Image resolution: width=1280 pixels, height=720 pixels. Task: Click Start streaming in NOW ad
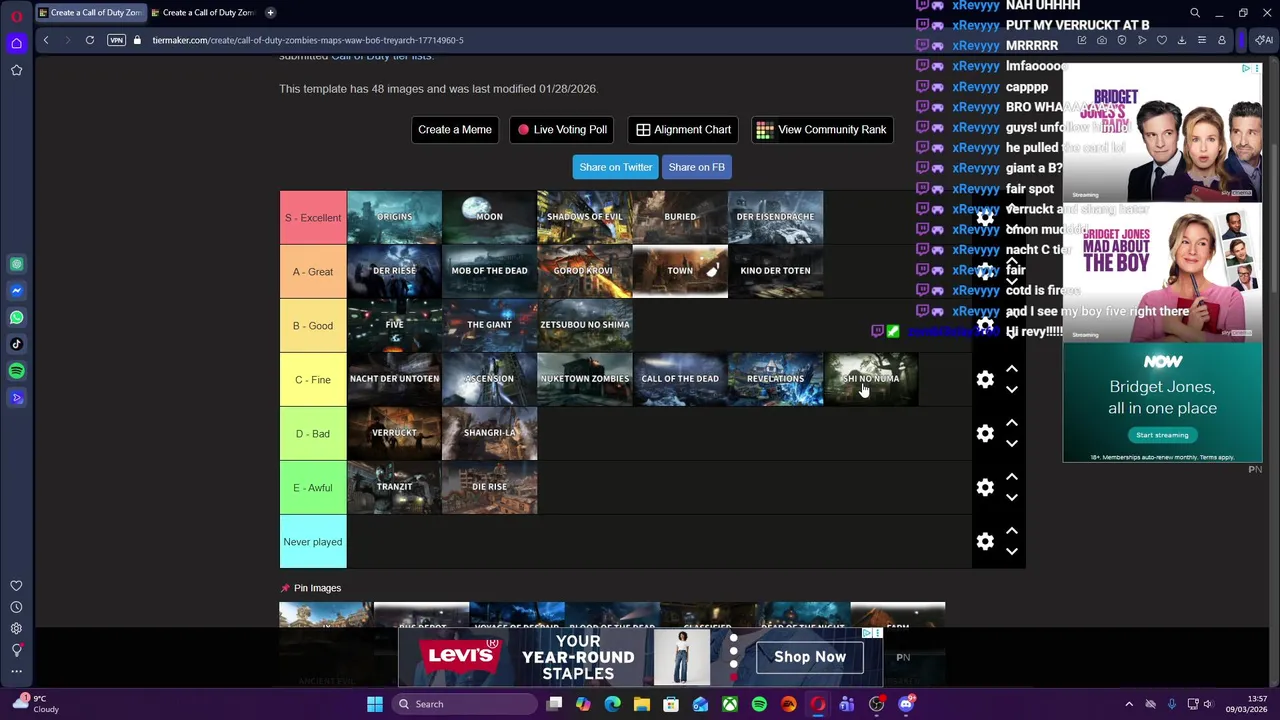point(1162,435)
